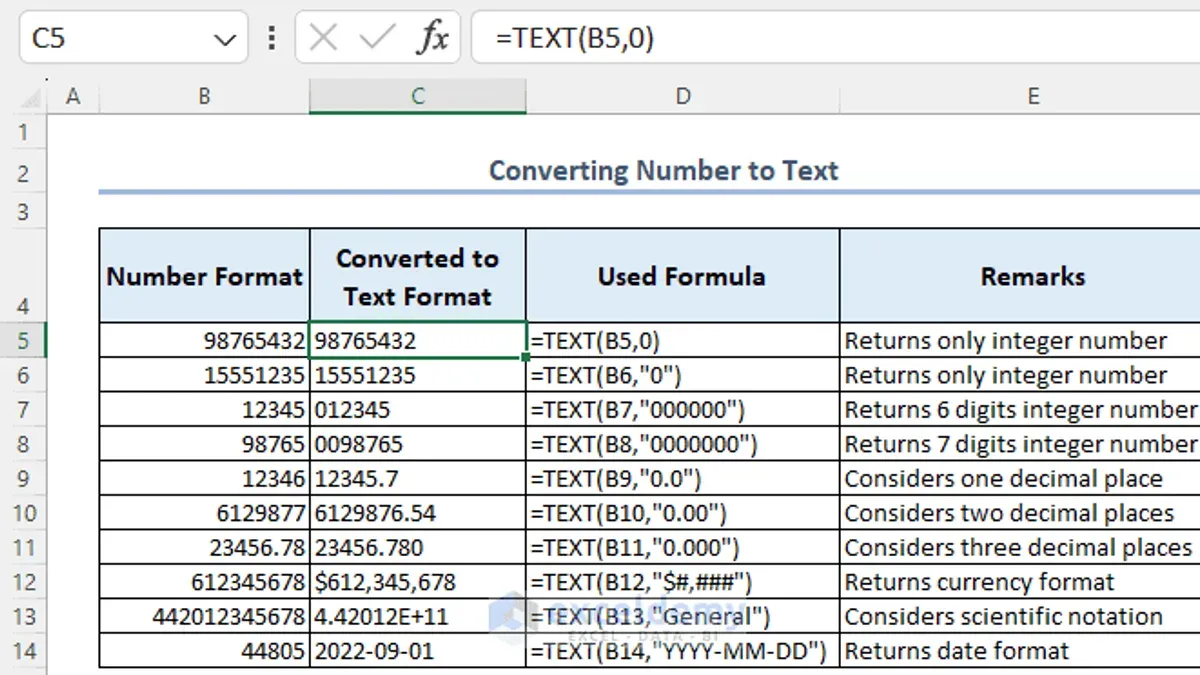Select cell showing =TEXT(B11,"0.000")

tap(683, 548)
